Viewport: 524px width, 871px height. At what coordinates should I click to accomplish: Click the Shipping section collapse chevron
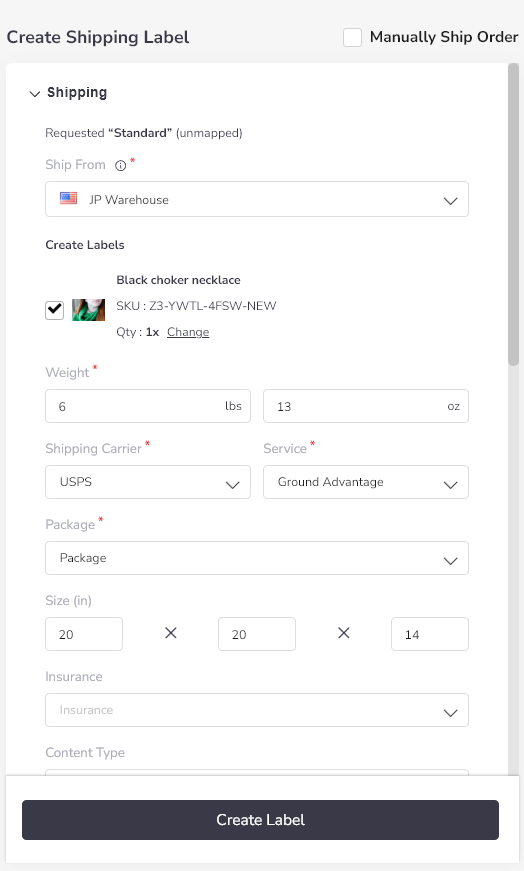(34, 93)
